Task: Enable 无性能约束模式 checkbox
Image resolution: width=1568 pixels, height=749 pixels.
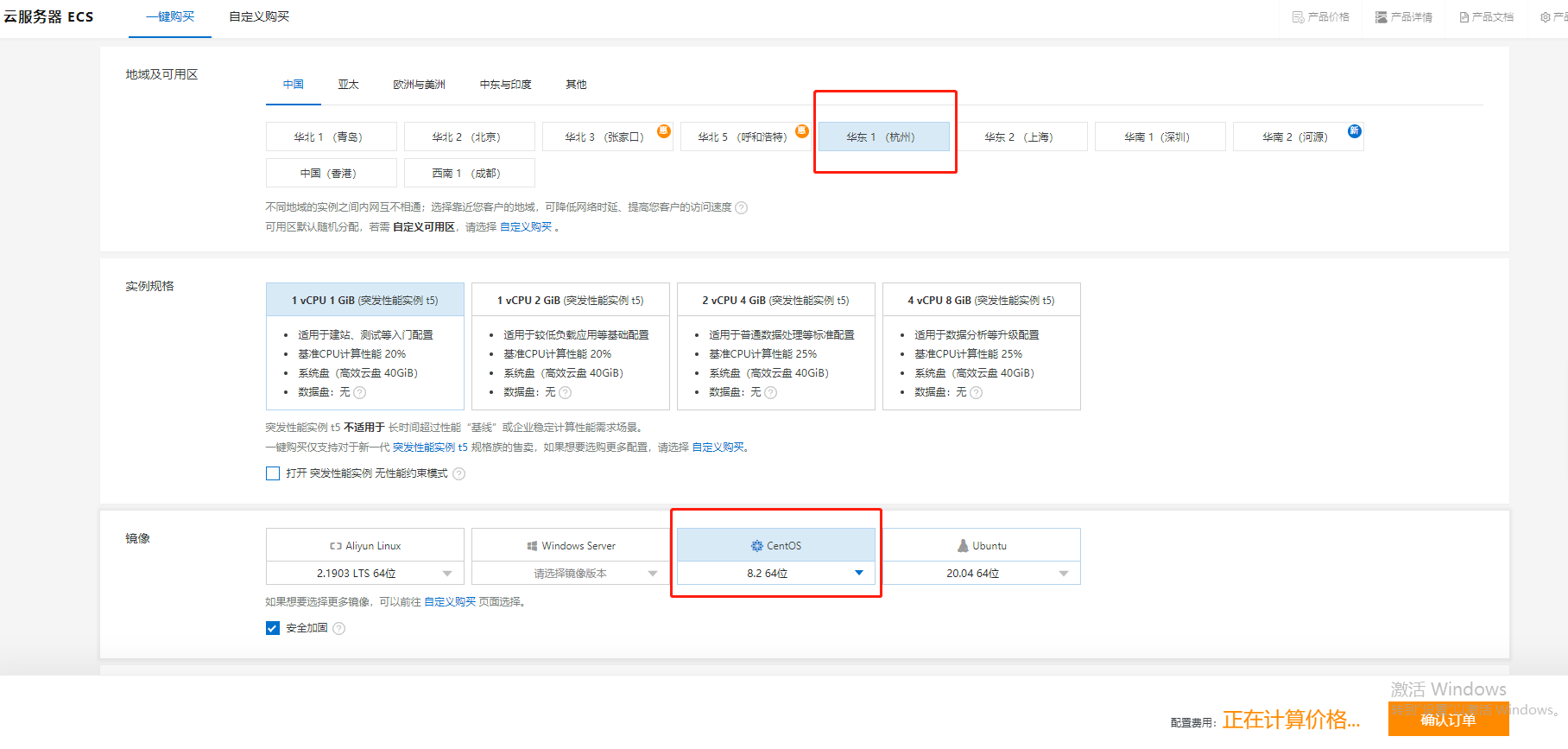Action: pyautogui.click(x=273, y=473)
